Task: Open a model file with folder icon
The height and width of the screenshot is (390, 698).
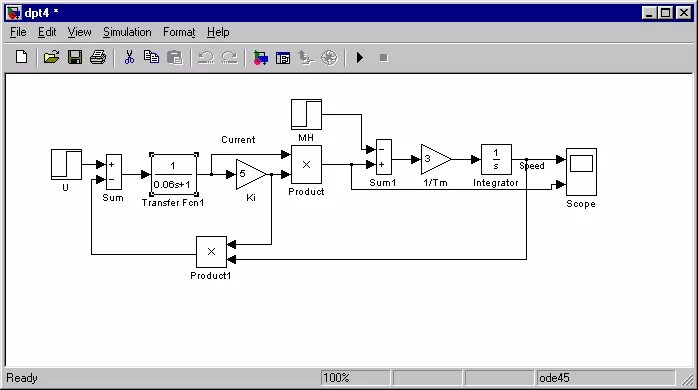Action: tap(51, 57)
